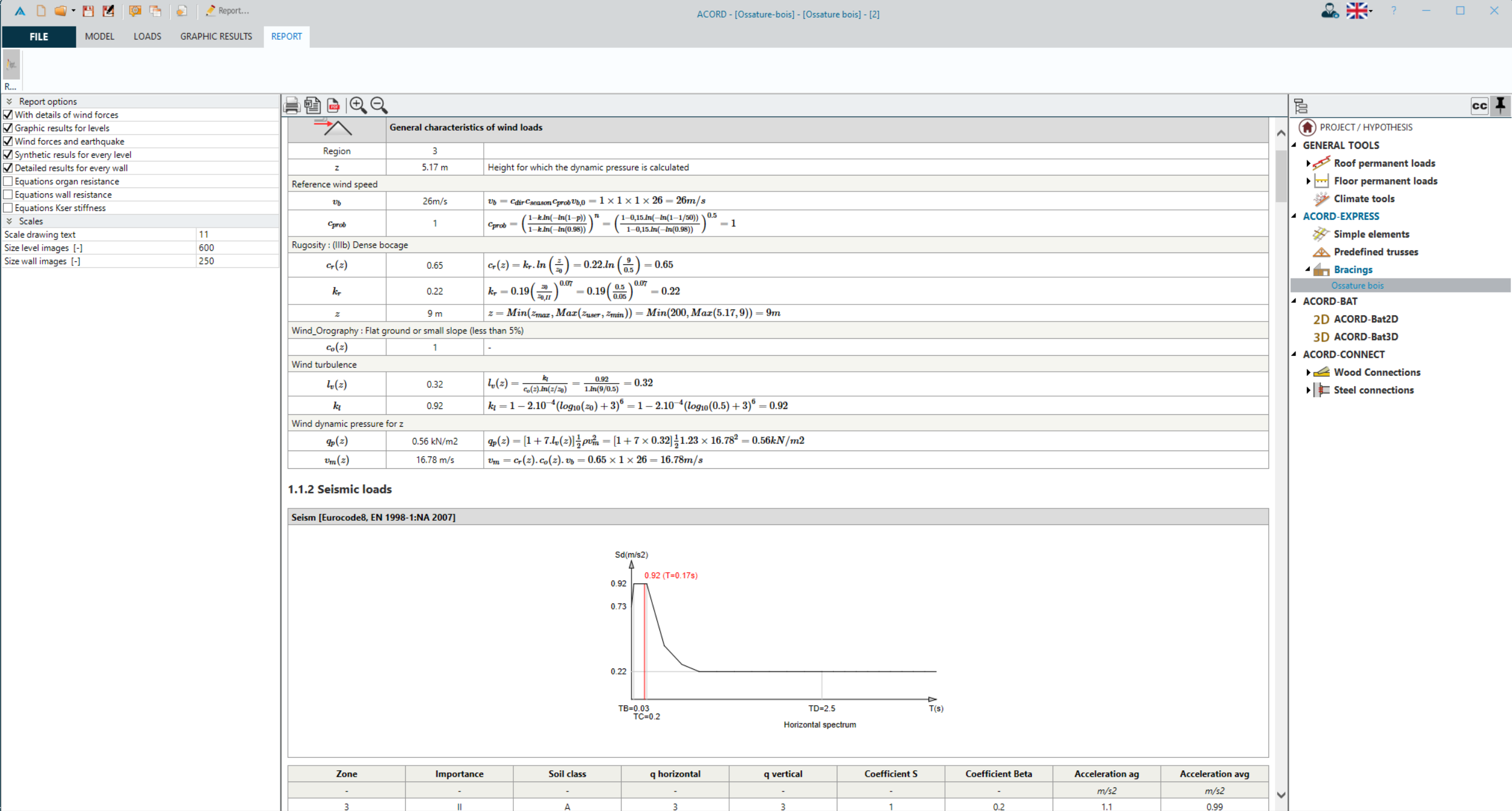Zoom out of the report view
1512x811 pixels.
[x=379, y=106]
